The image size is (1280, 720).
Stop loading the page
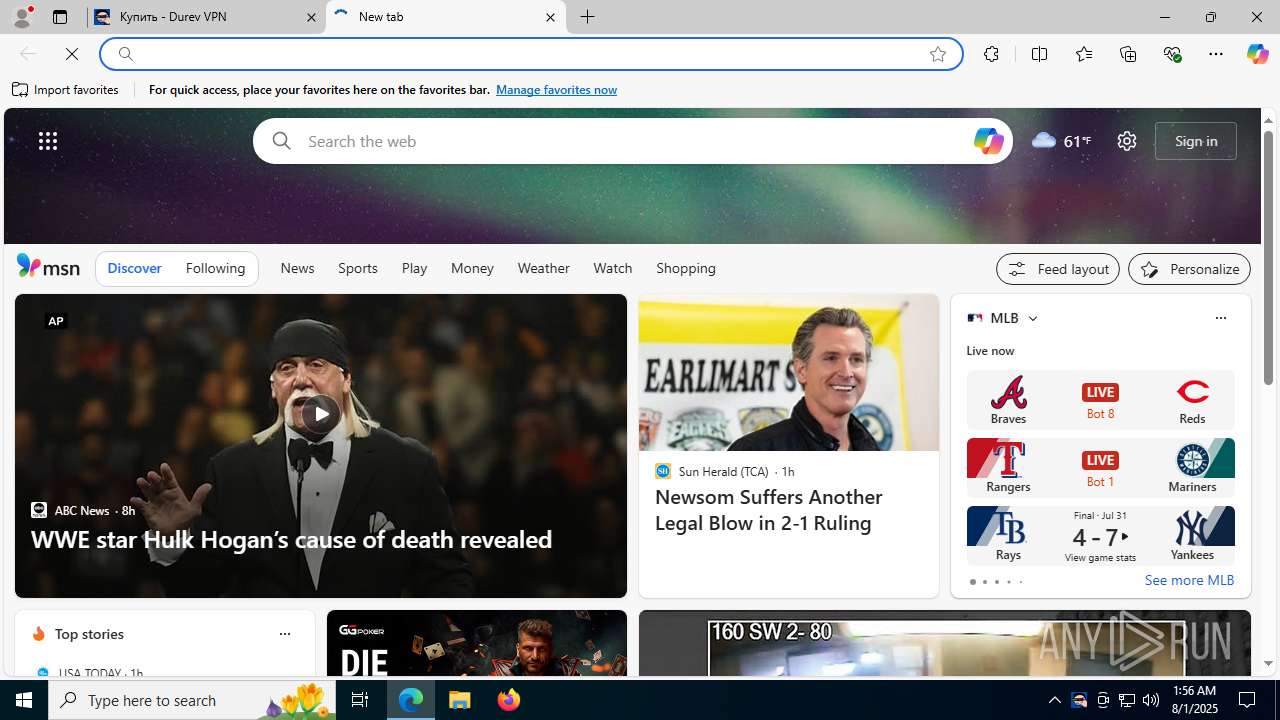coord(72,54)
